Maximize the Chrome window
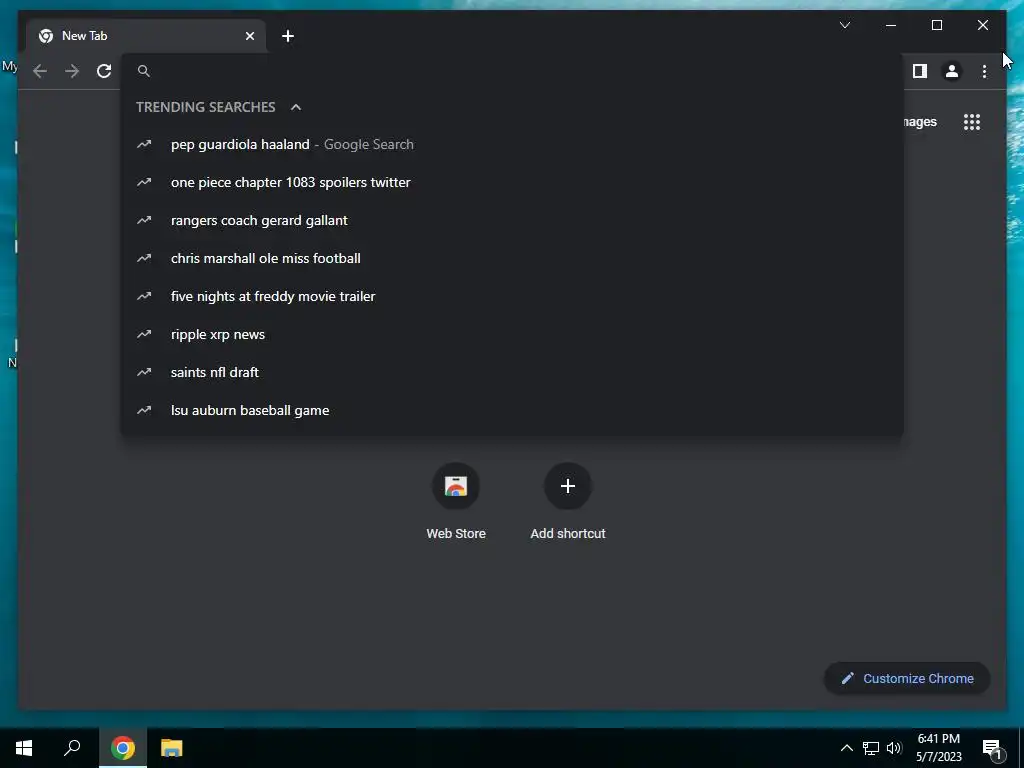Screen dimensions: 1024x768 [936, 25]
